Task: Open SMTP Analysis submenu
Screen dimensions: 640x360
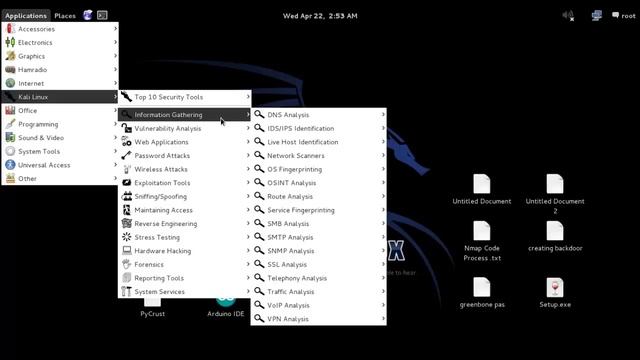Action: click(x=318, y=237)
